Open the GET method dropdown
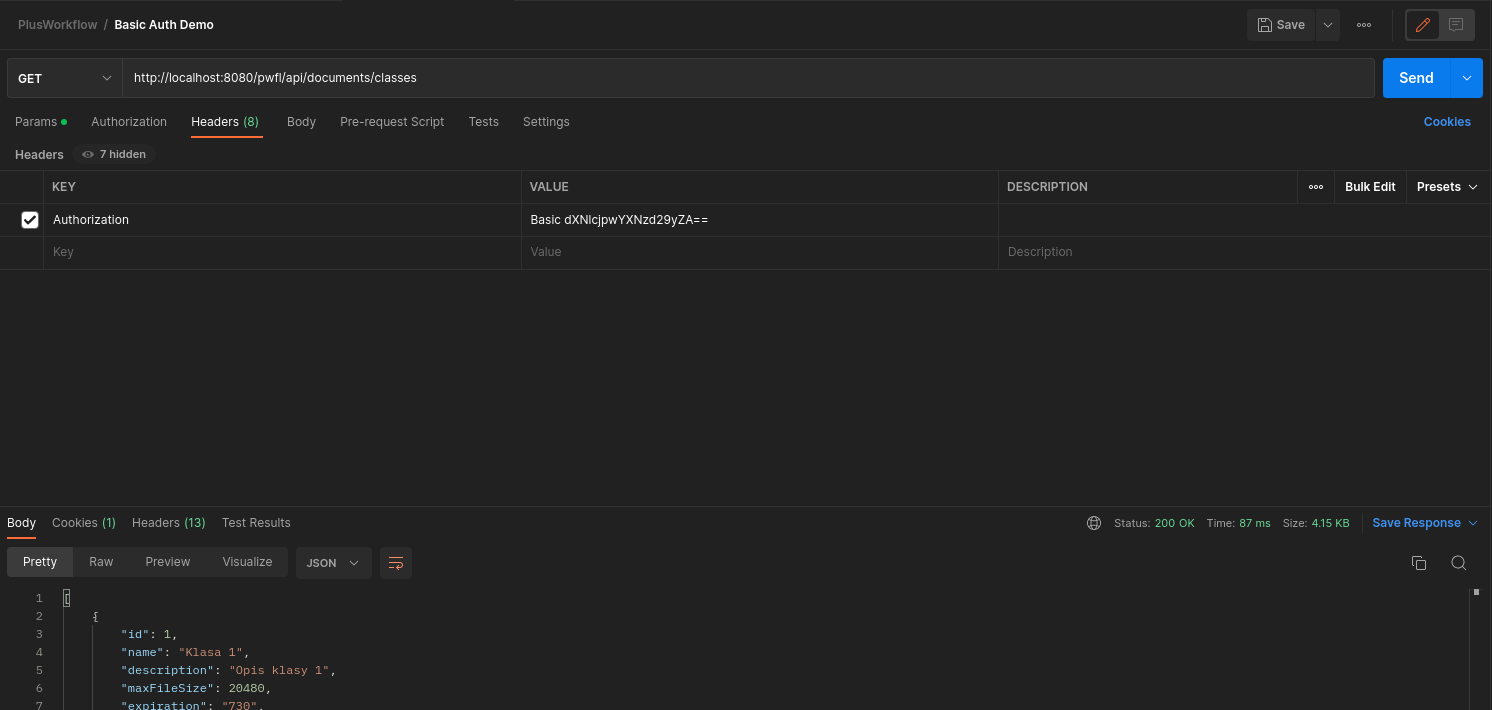This screenshot has height=710, width=1492. coord(64,78)
